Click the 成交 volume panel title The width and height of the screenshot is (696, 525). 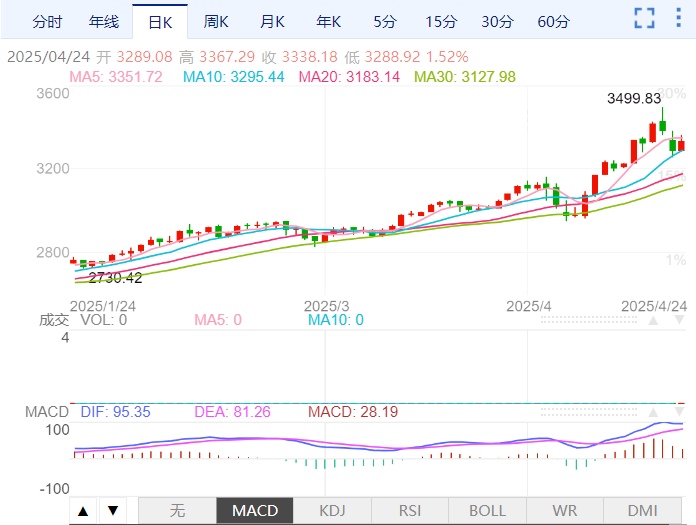[54, 320]
